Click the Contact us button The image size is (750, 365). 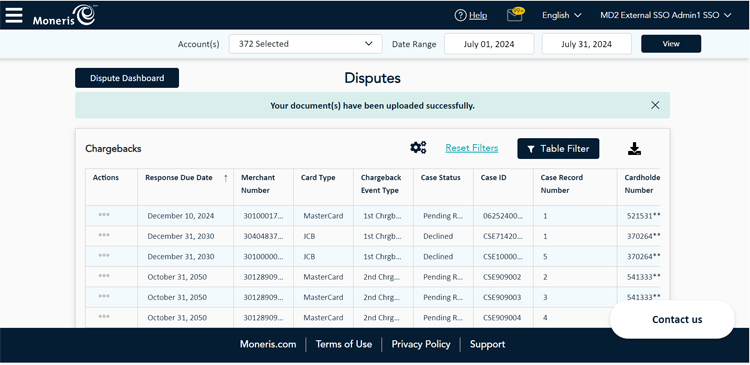[673, 320]
